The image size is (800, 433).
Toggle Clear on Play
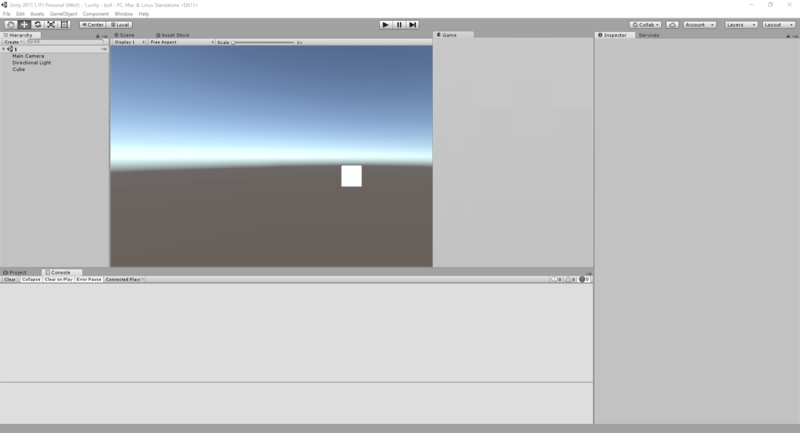pyautogui.click(x=58, y=279)
